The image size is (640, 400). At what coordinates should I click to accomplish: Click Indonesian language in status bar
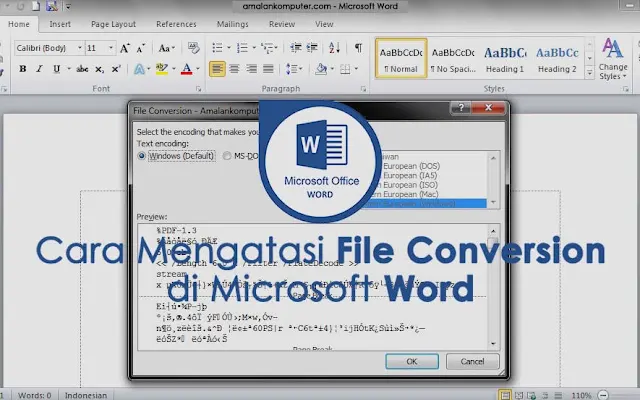(86, 395)
